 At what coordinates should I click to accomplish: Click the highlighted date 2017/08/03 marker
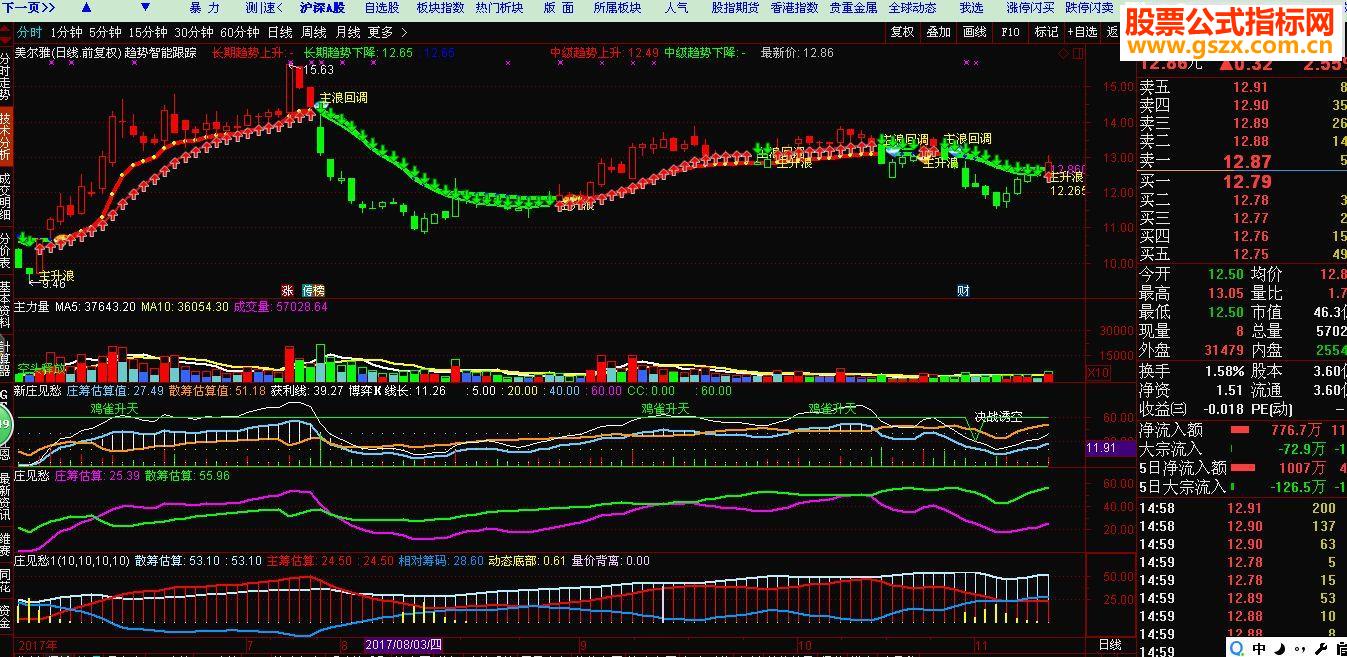pyautogui.click(x=404, y=645)
